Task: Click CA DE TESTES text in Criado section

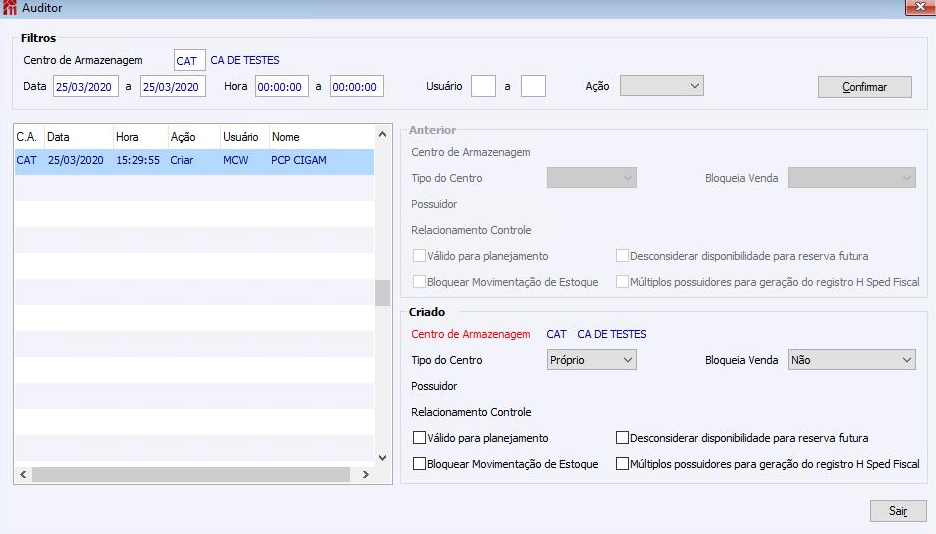Action: coord(612,334)
